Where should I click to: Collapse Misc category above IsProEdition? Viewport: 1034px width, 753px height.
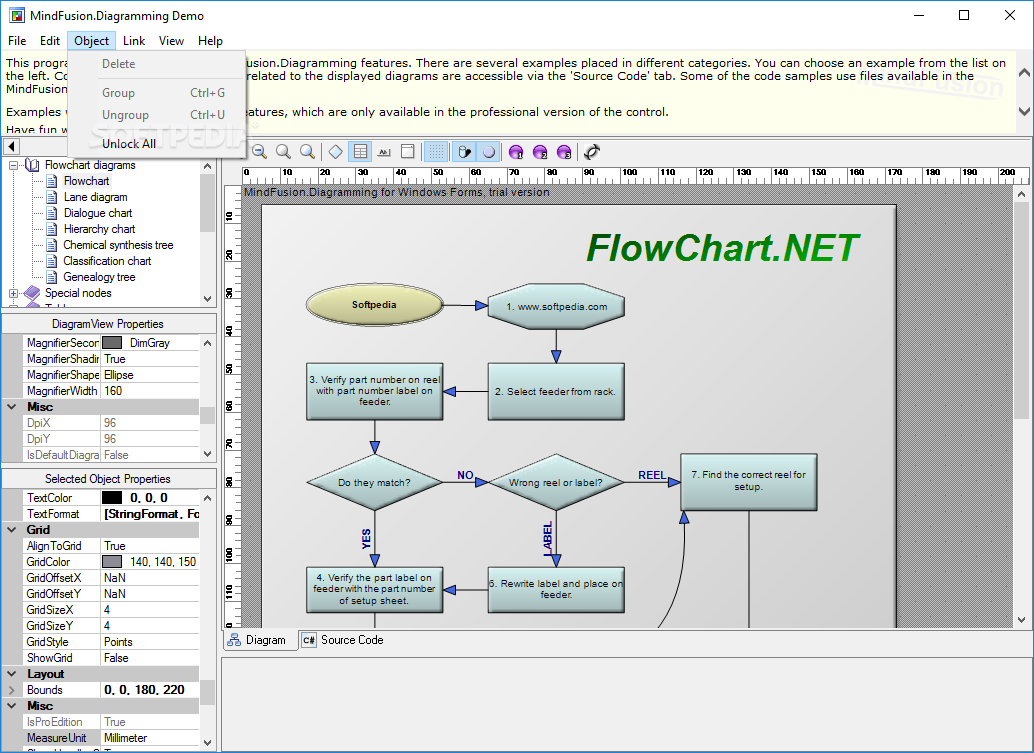[12, 706]
